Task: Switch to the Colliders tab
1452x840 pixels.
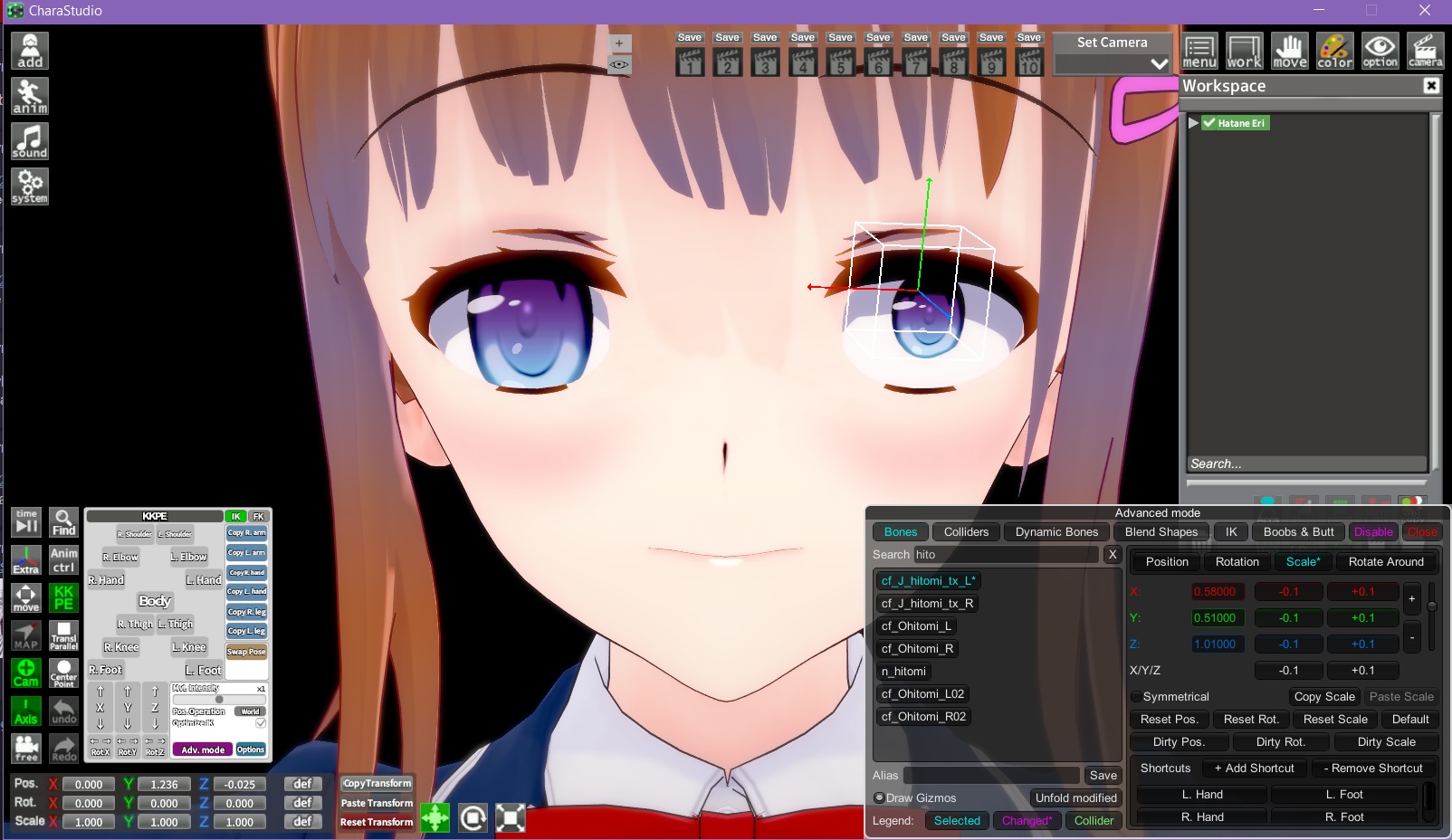Action: [967, 532]
